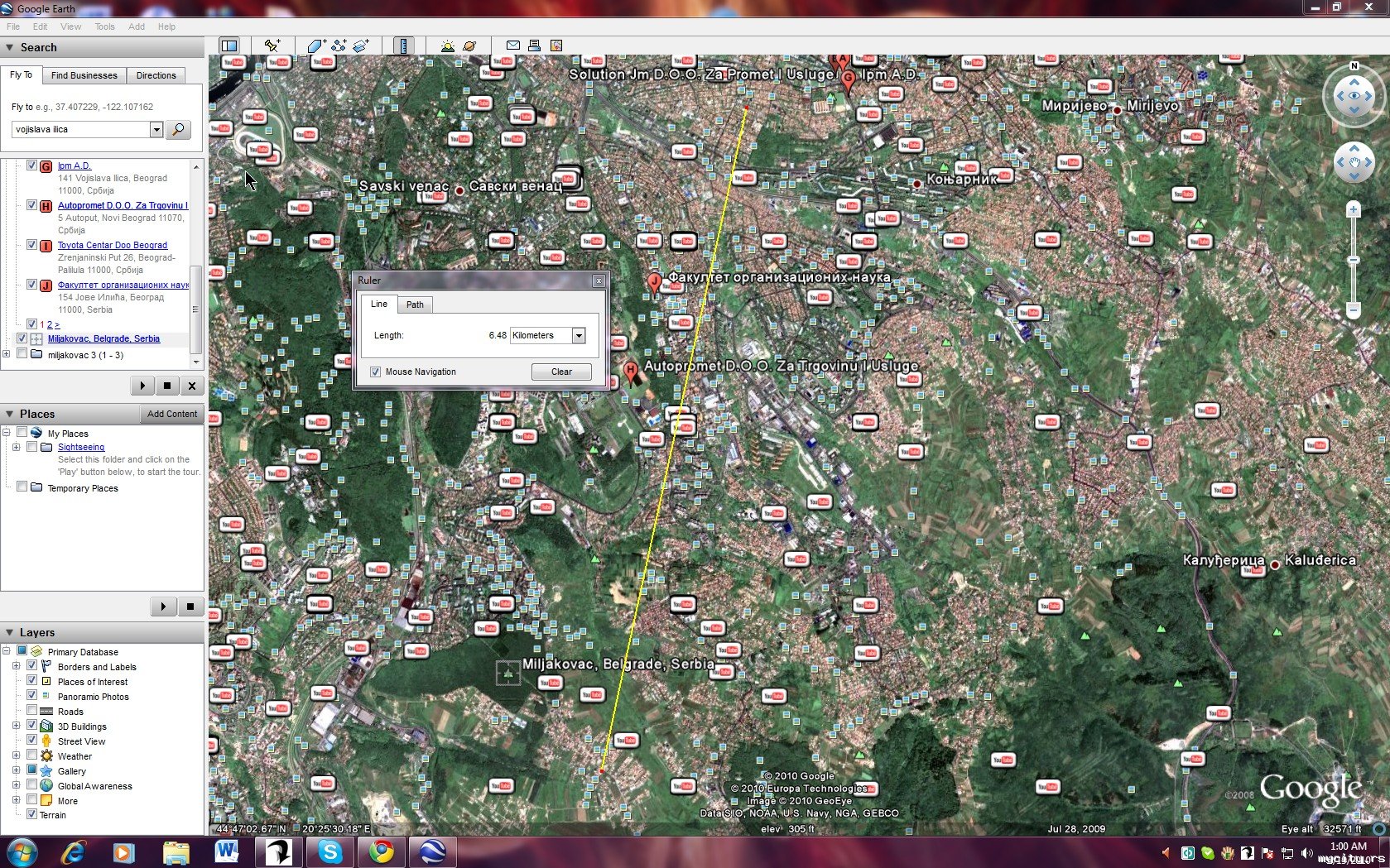Uncheck the Terrain layer

click(32, 814)
